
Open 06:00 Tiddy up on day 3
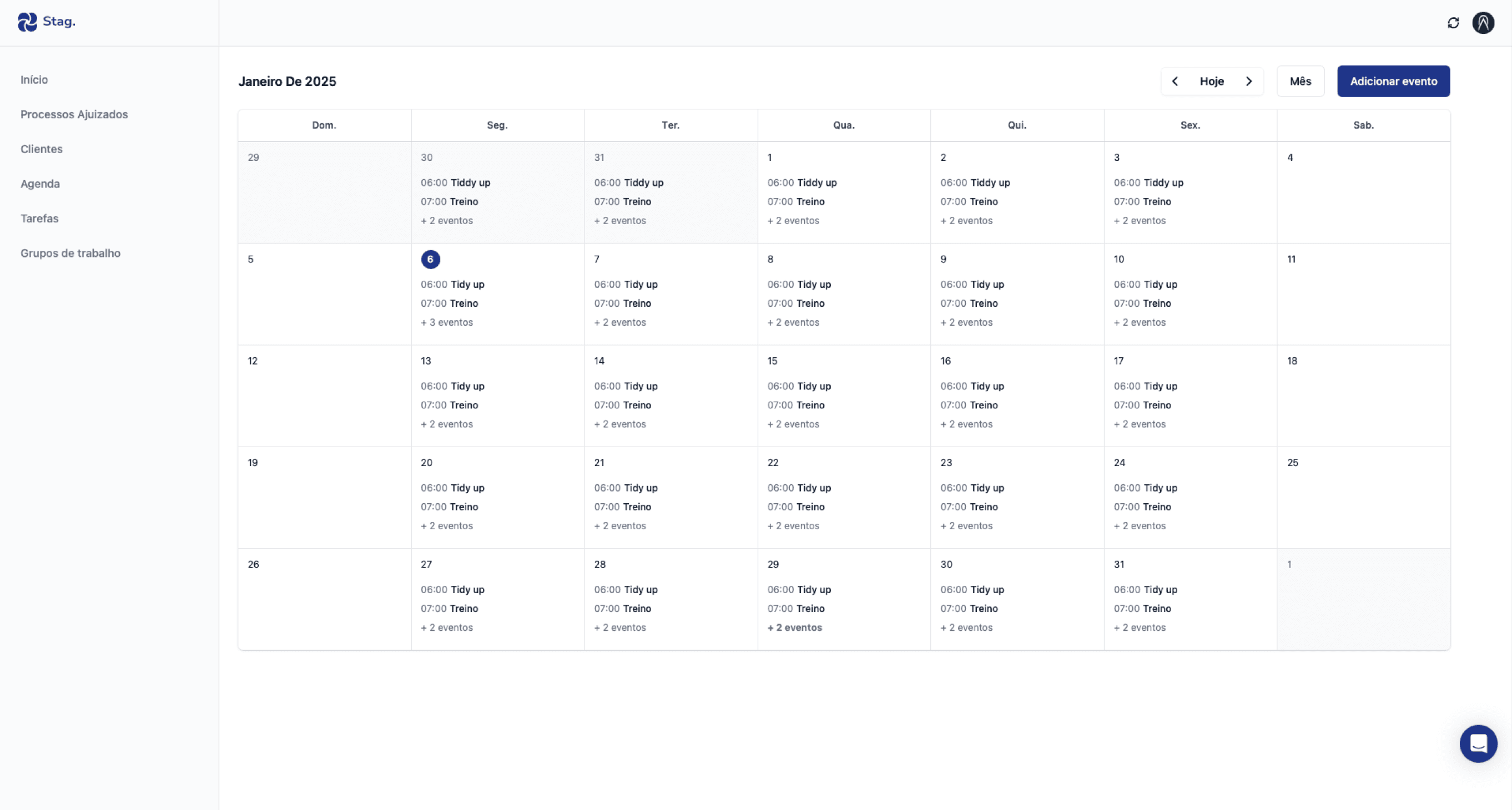pos(1148,183)
